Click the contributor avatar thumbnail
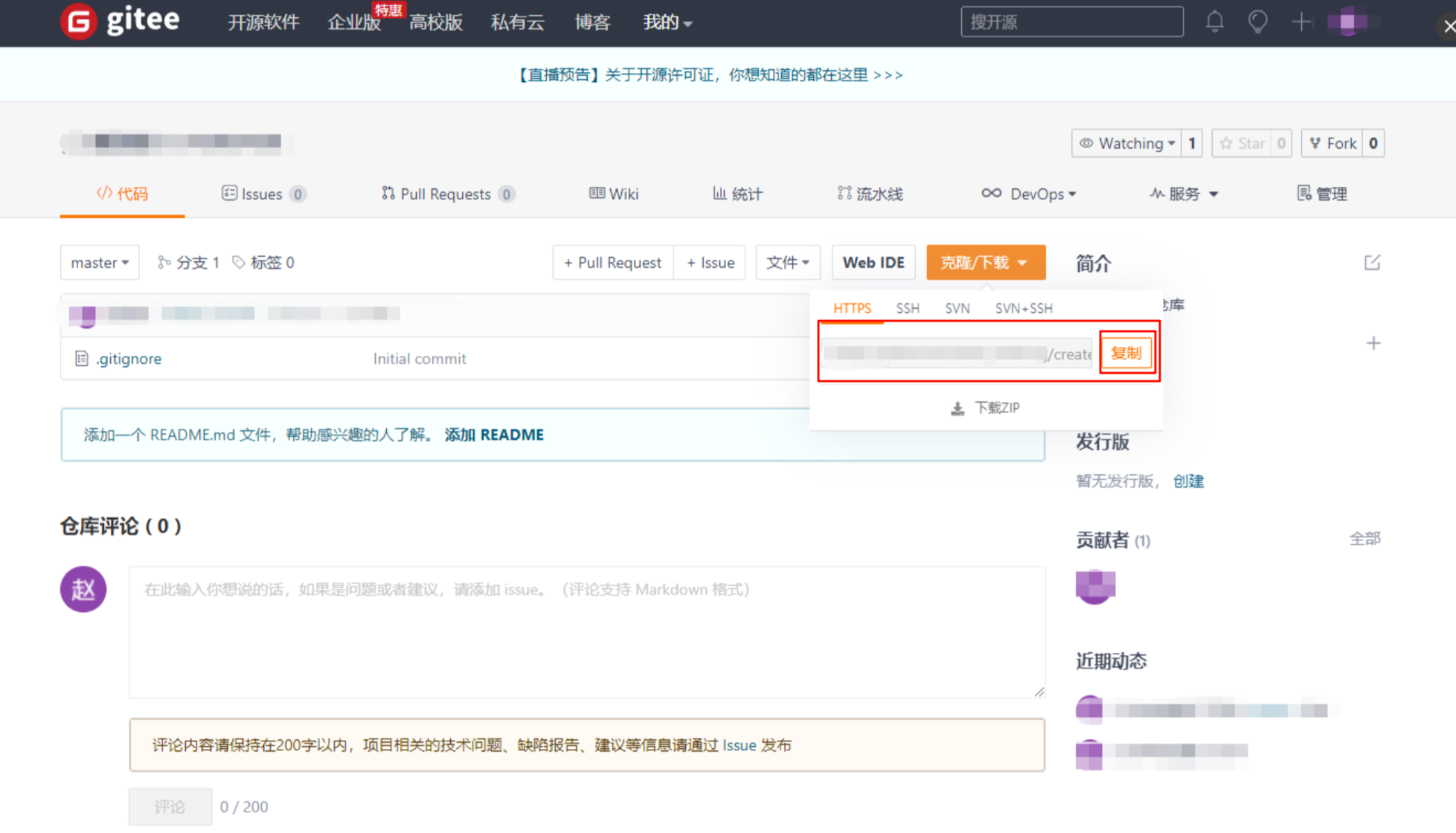The image size is (1456, 833). pos(1095,586)
